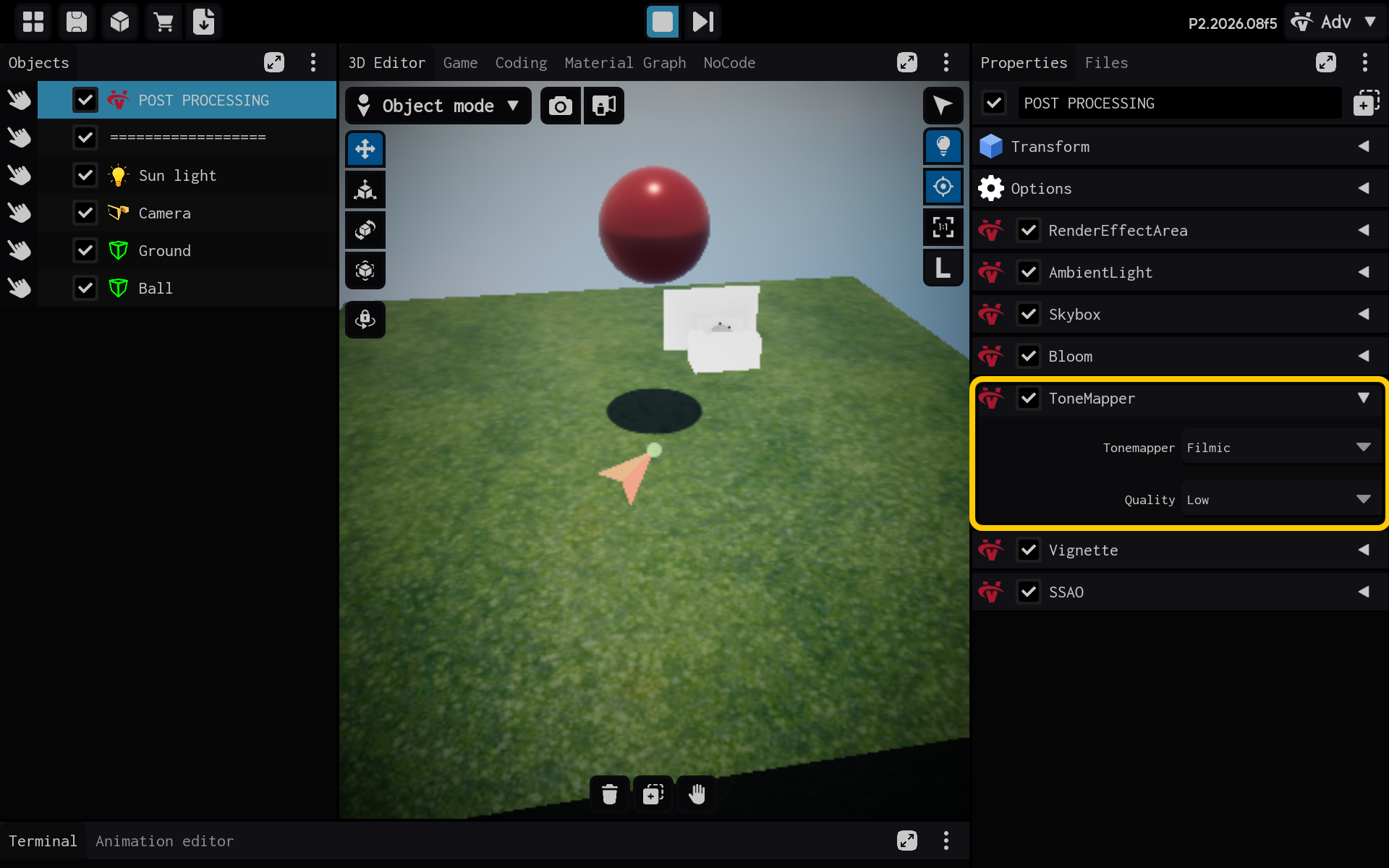This screenshot has height=868, width=1389.
Task: Open the Material Graph tab
Action: (625, 63)
